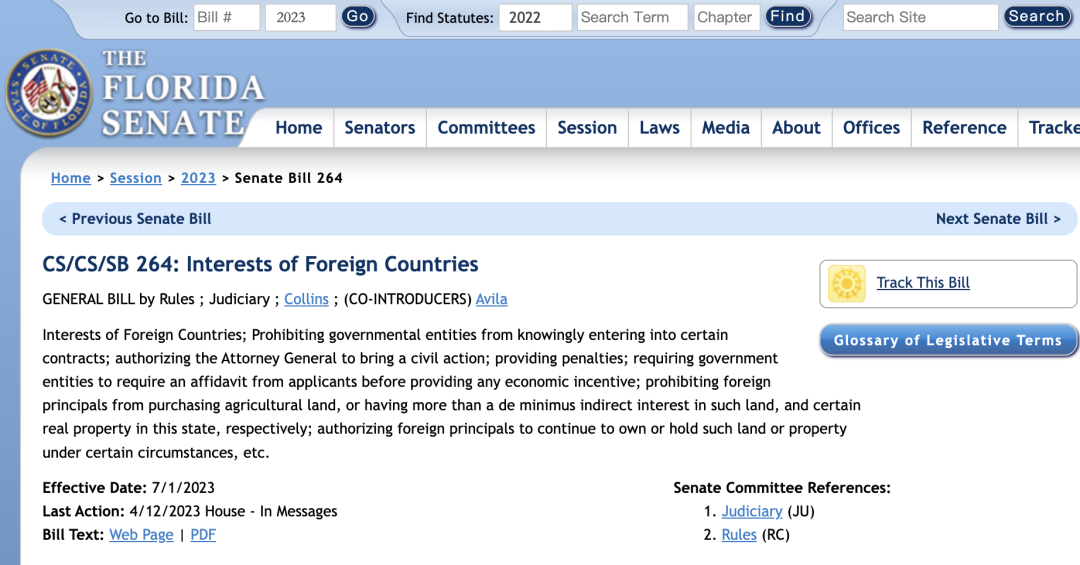Open sponsor Collins link

point(307,299)
